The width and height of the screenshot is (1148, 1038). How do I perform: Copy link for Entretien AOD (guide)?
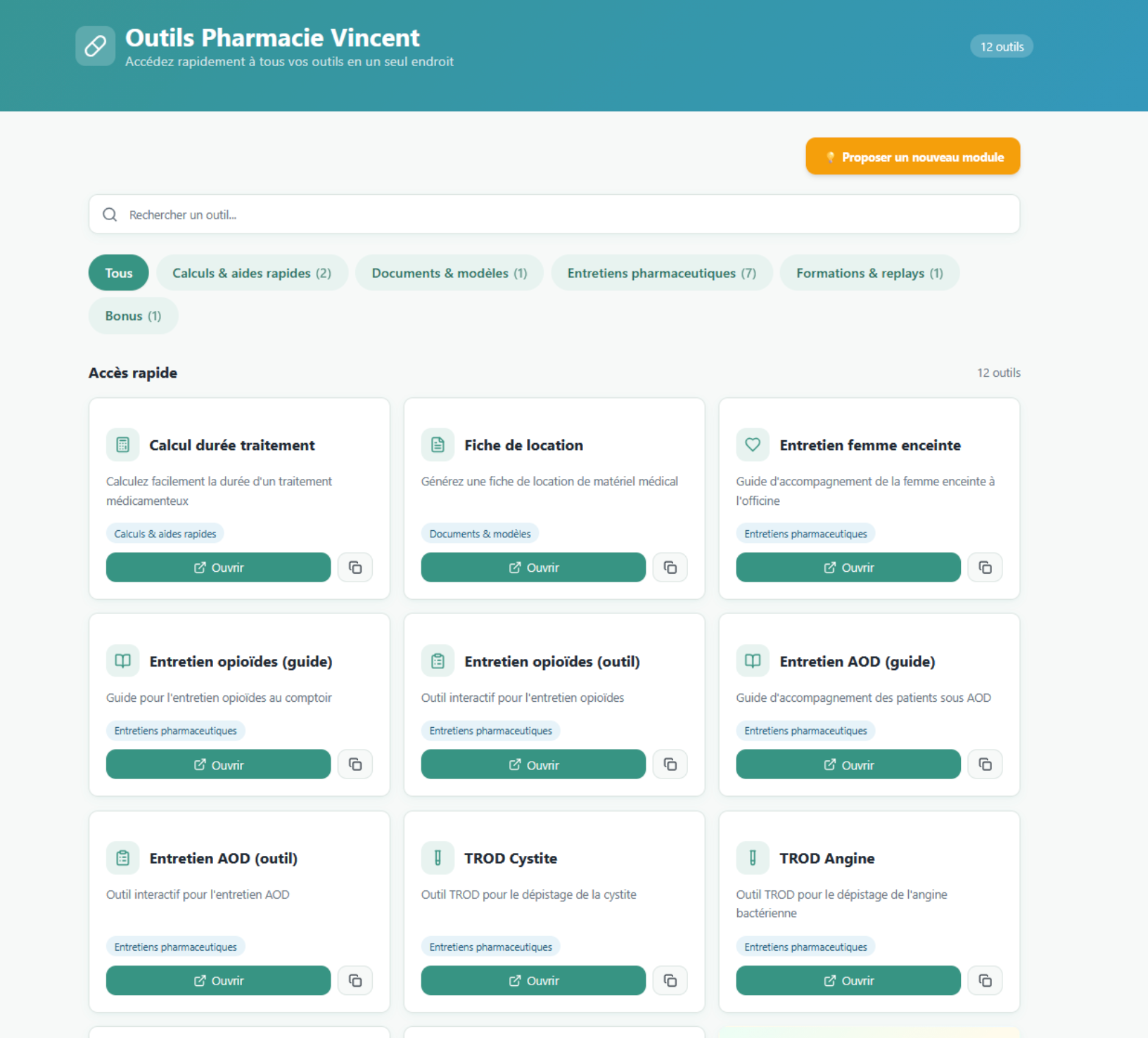click(x=985, y=764)
